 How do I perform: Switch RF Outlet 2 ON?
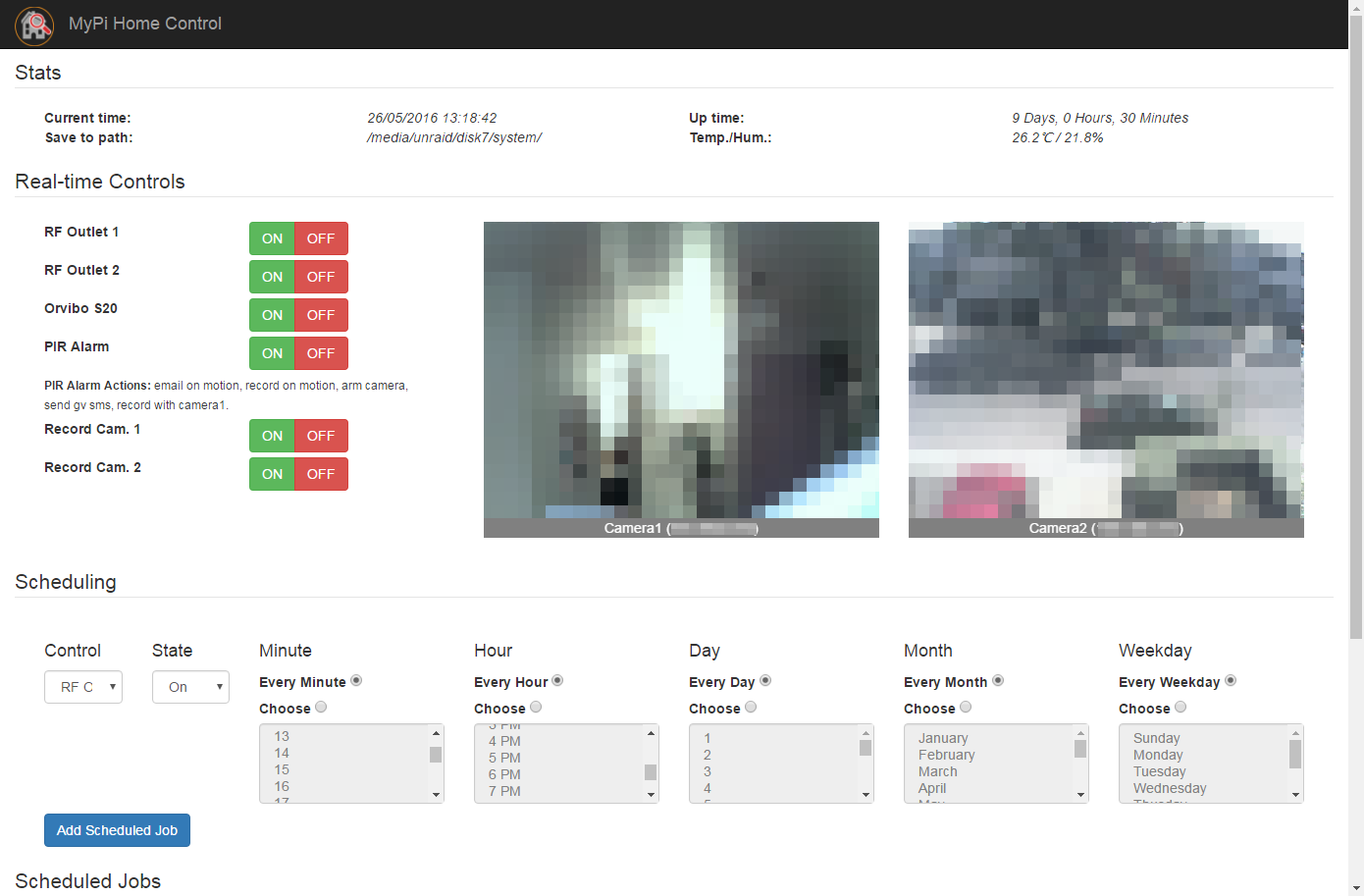(x=272, y=277)
